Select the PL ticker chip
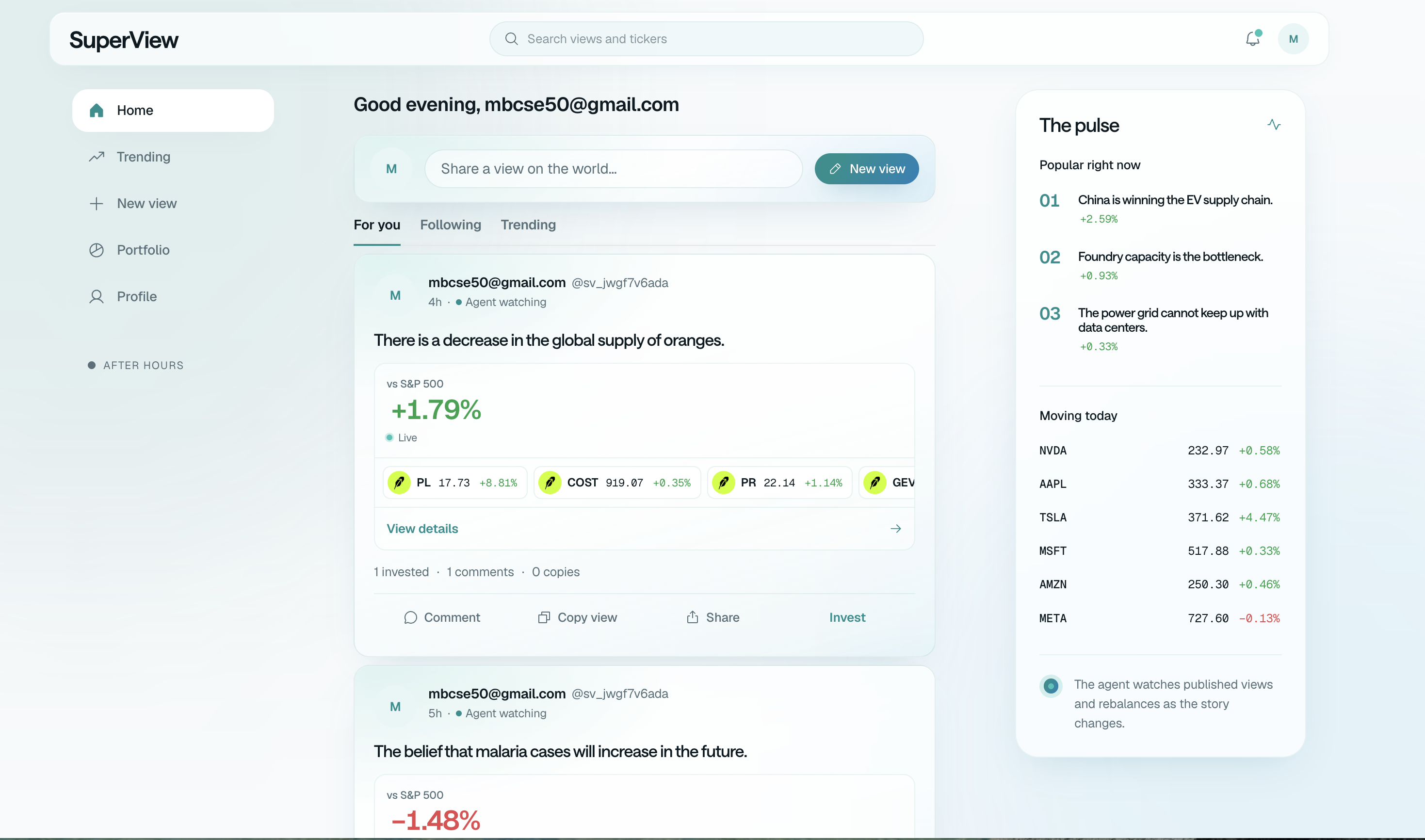The height and width of the screenshot is (840, 1425). [x=455, y=482]
